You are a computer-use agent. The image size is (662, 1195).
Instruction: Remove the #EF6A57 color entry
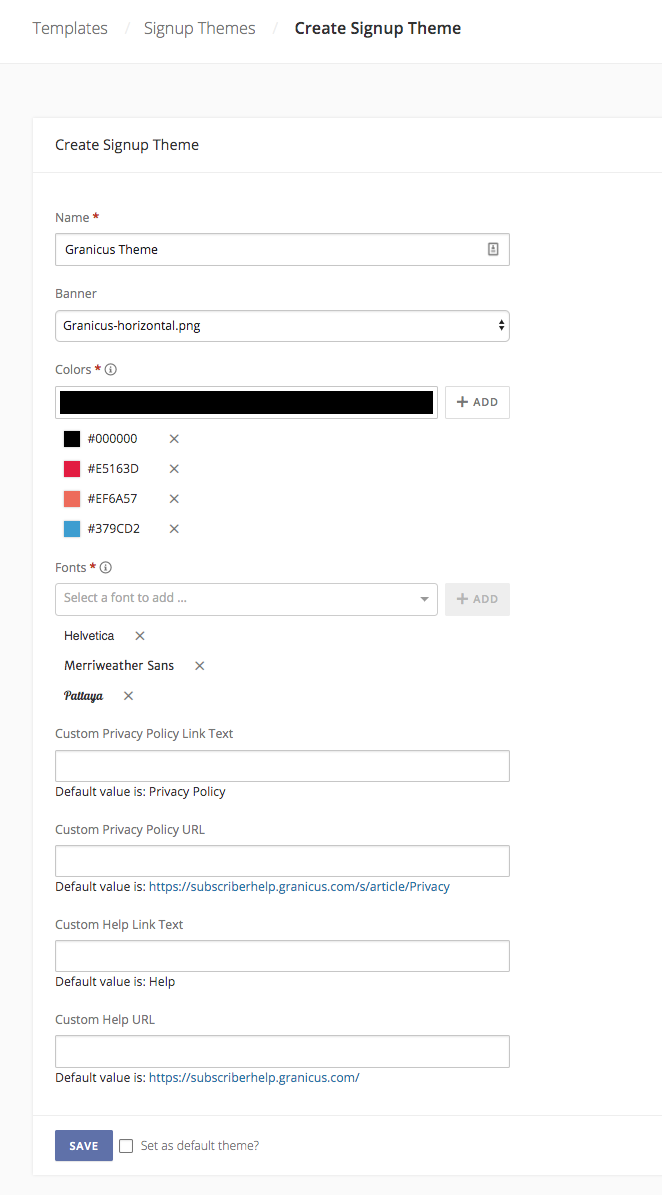point(174,498)
